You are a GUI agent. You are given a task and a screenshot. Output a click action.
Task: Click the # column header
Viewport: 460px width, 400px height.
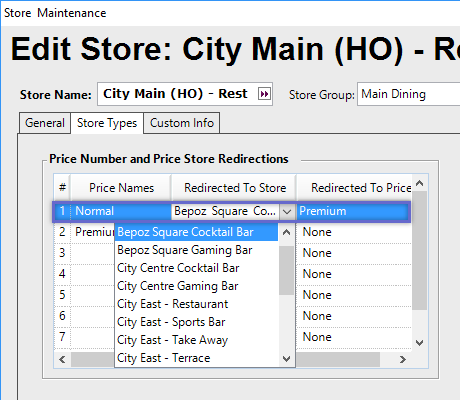point(62,188)
